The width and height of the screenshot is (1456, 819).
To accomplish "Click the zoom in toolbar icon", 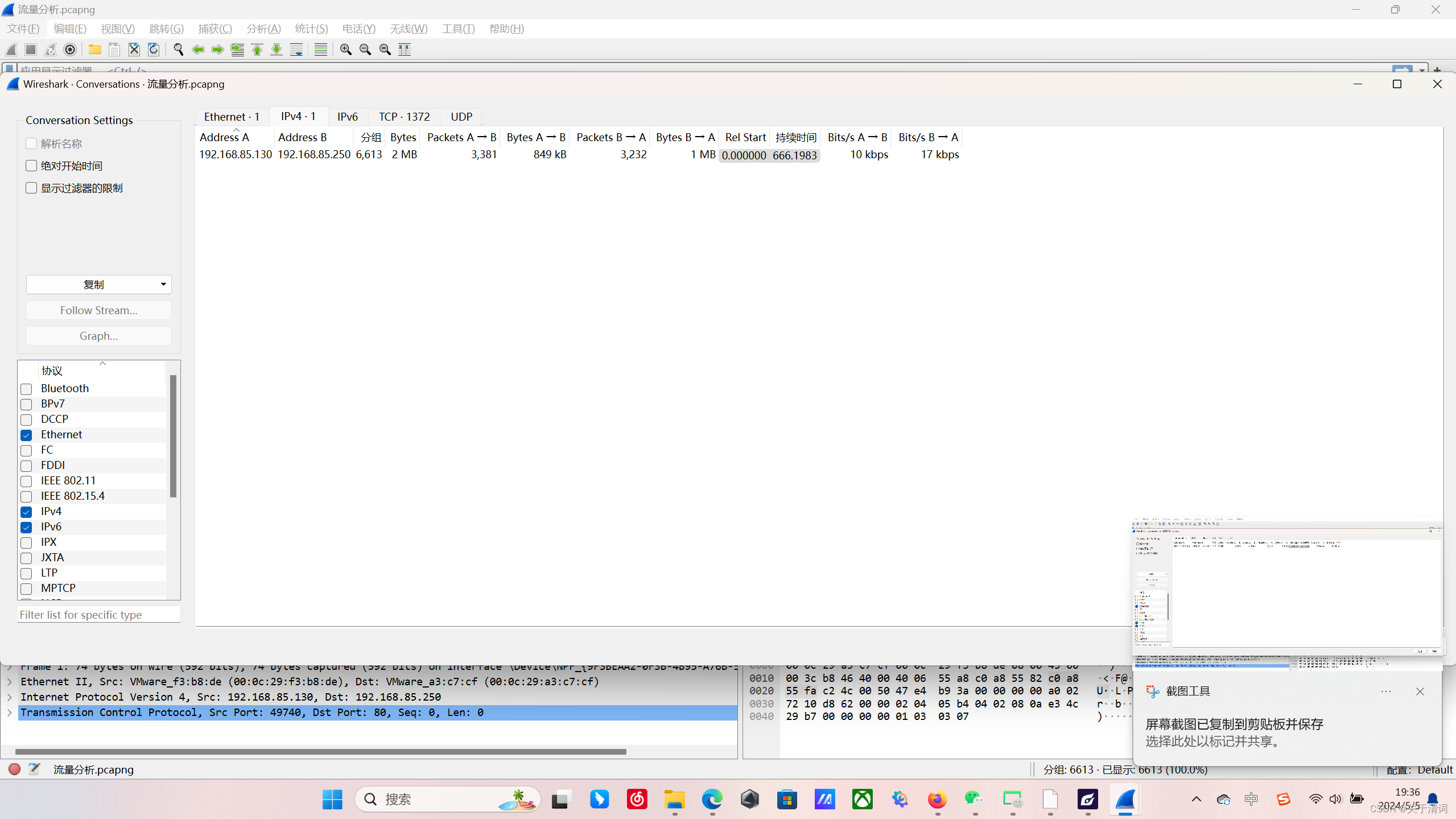I will click(x=345, y=50).
